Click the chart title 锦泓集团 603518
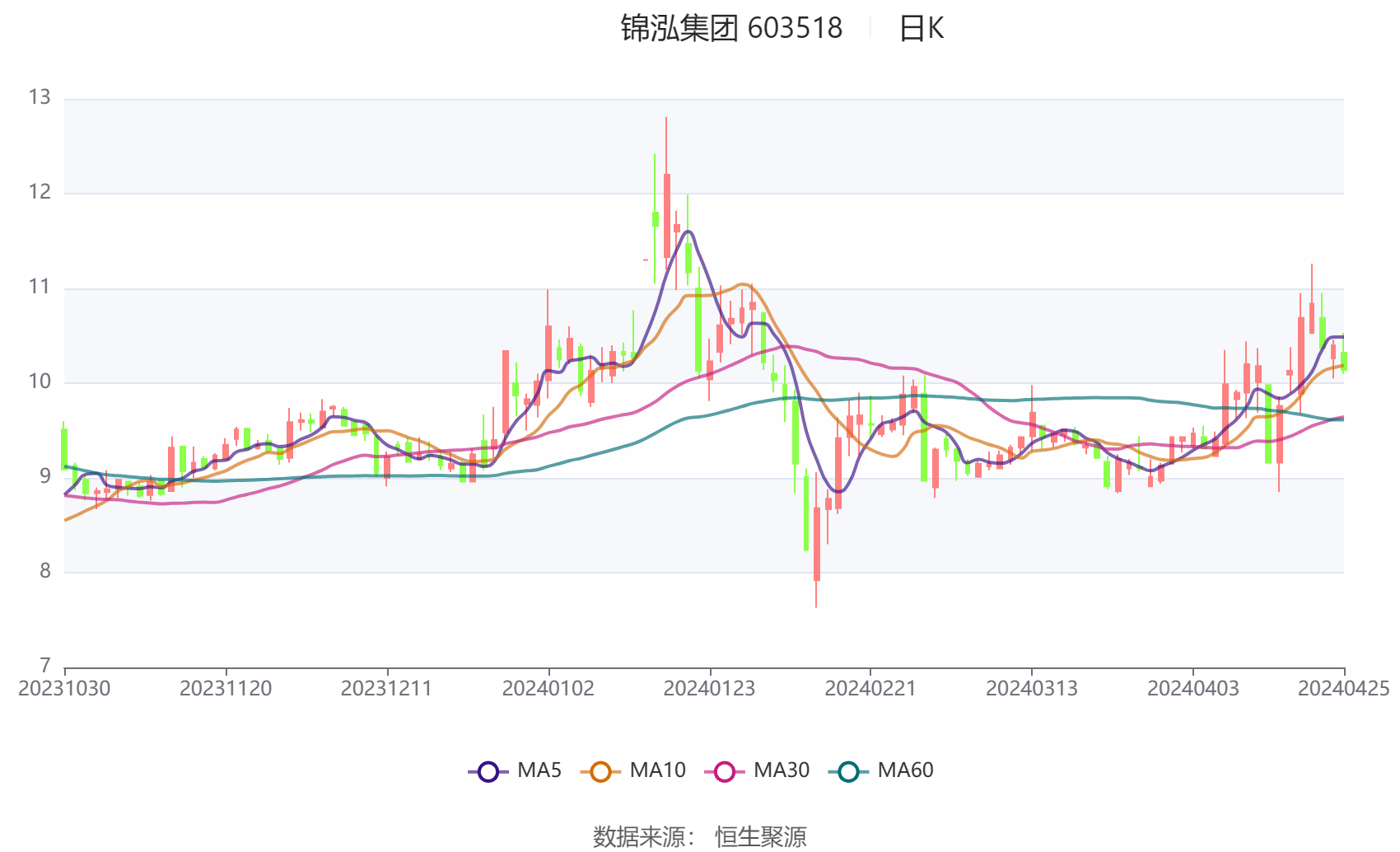Viewport: 1400px width, 852px height. [x=731, y=29]
